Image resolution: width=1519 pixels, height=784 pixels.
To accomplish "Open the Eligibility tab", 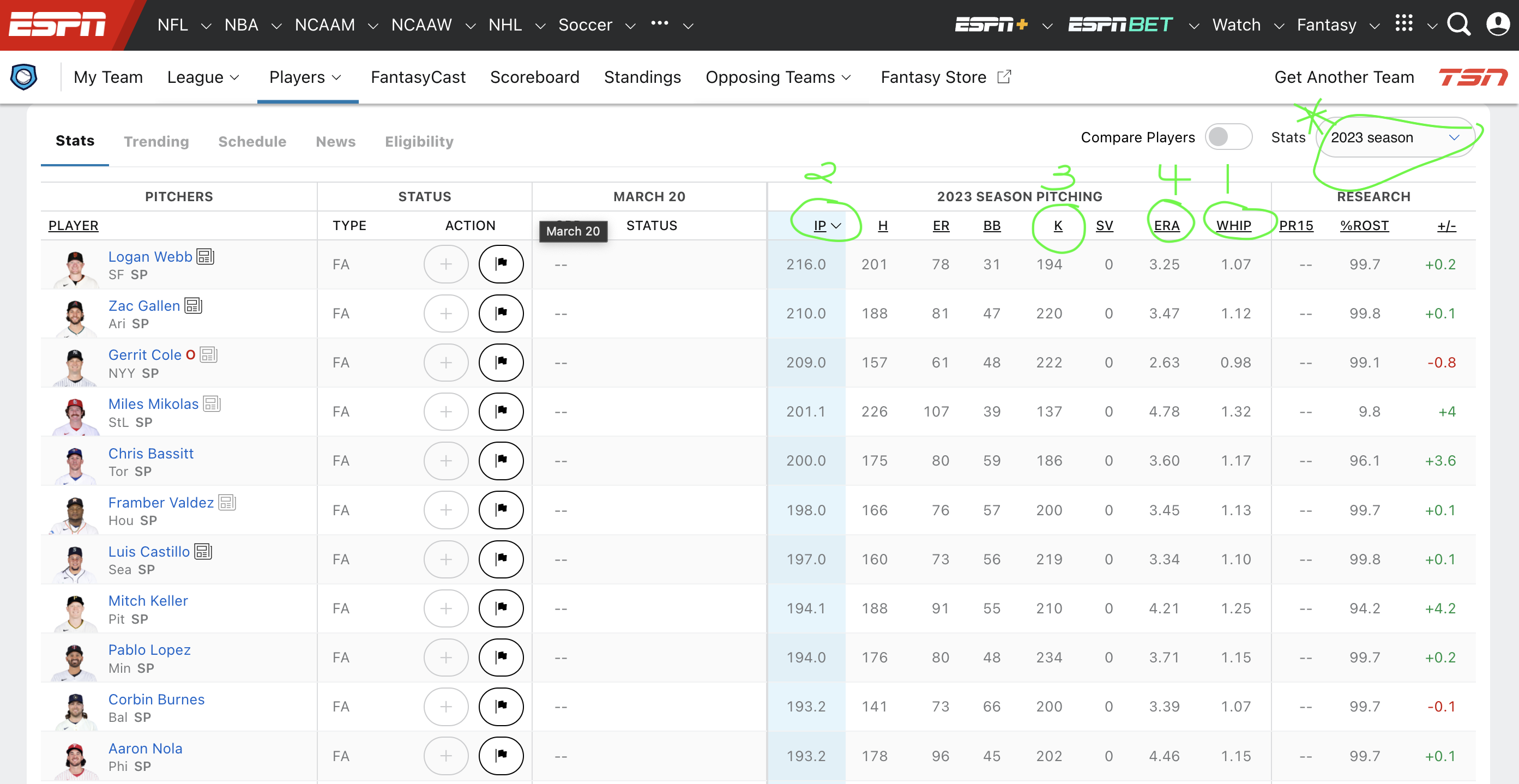I will click(419, 141).
